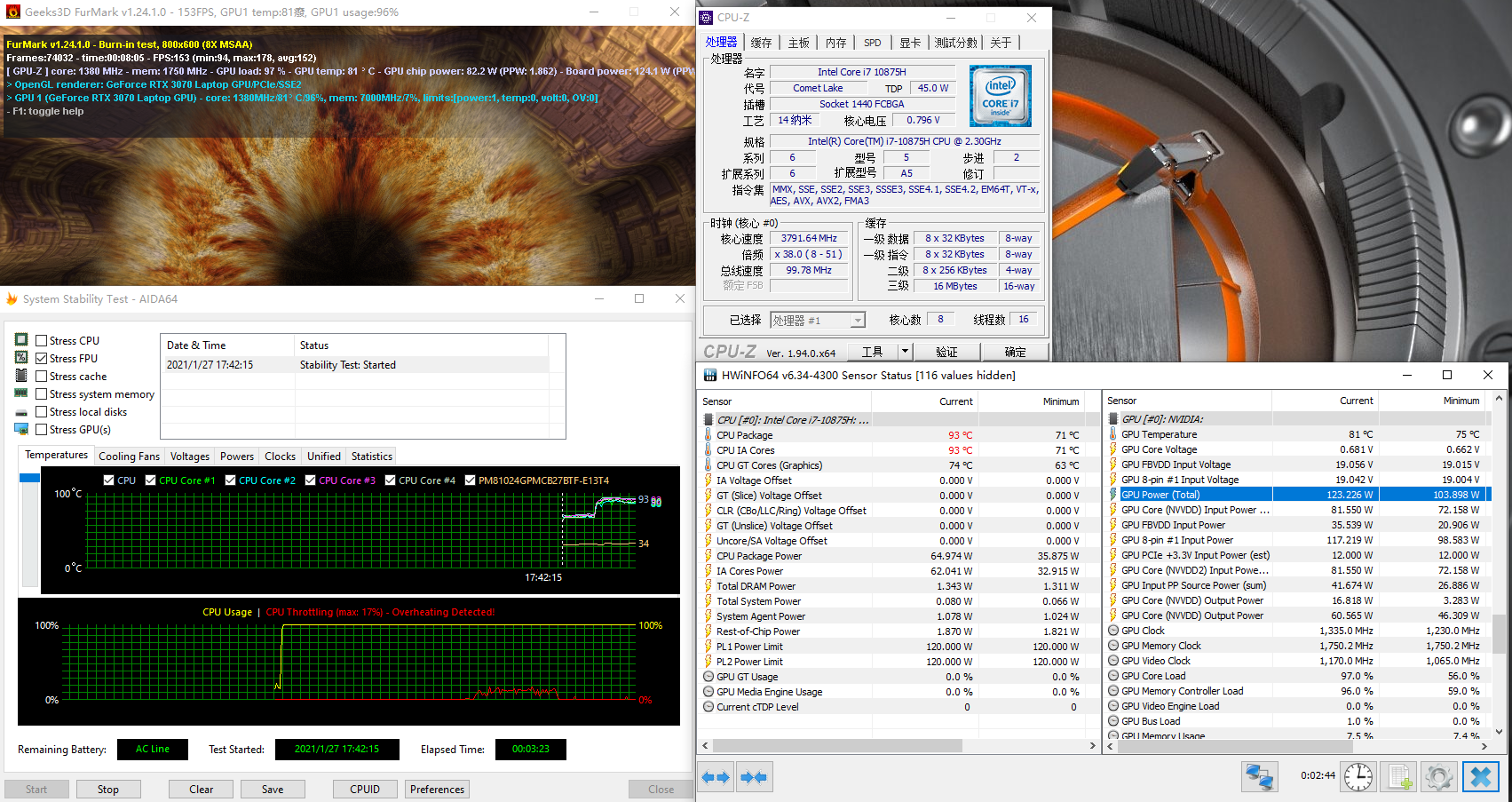Click left HWiNFO pane horizontal scrollbar thumb
Screen dimensions: 1512x802
837,746
